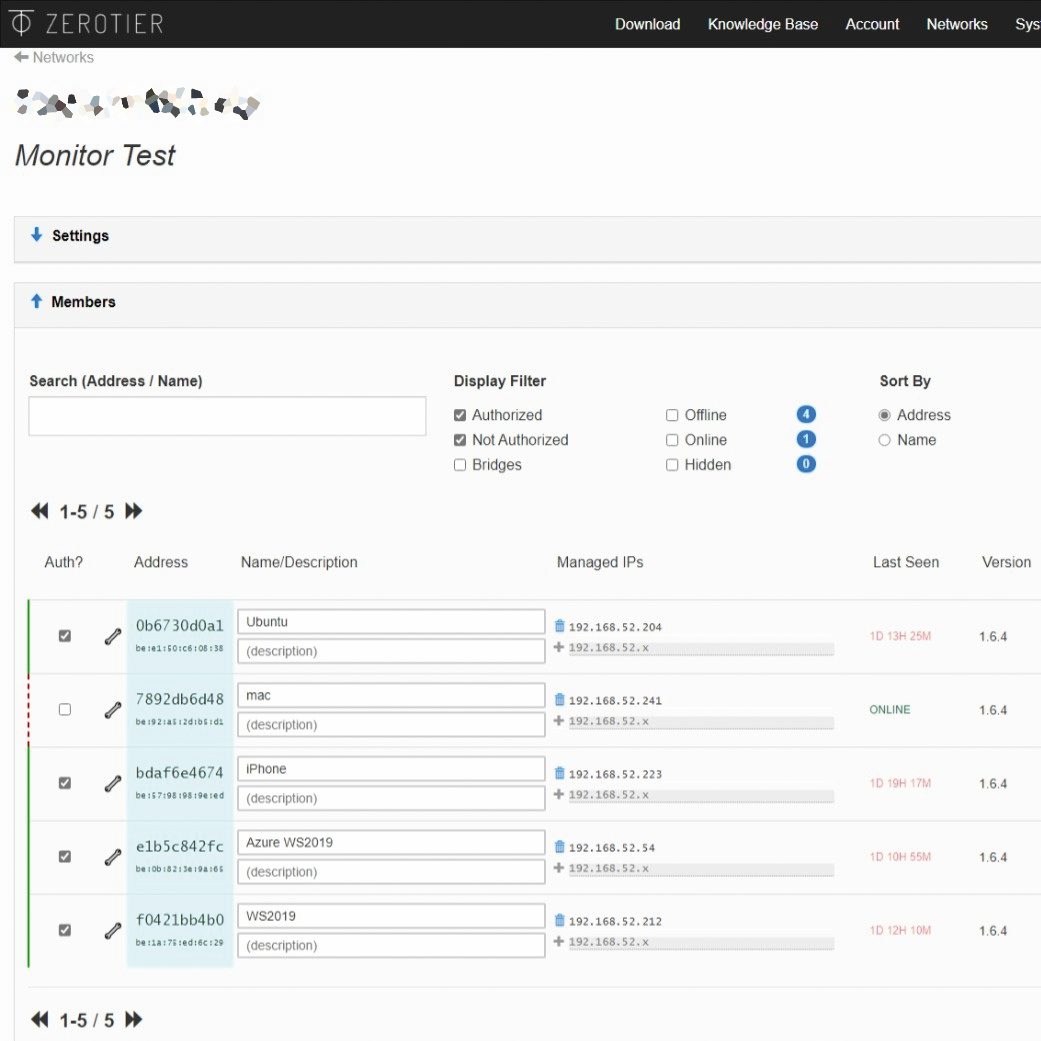Viewport: 1041px width, 1041px height.
Task: Click address e1b5c842fc
Action: tap(179, 846)
